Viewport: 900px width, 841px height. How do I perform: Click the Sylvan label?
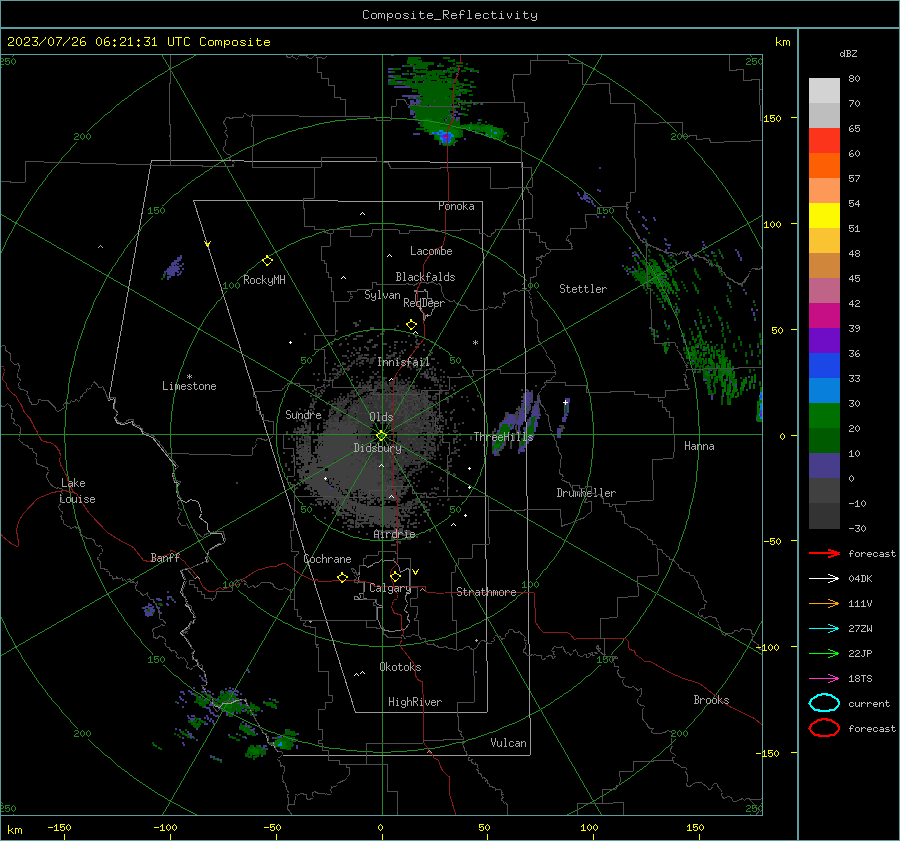[382, 295]
